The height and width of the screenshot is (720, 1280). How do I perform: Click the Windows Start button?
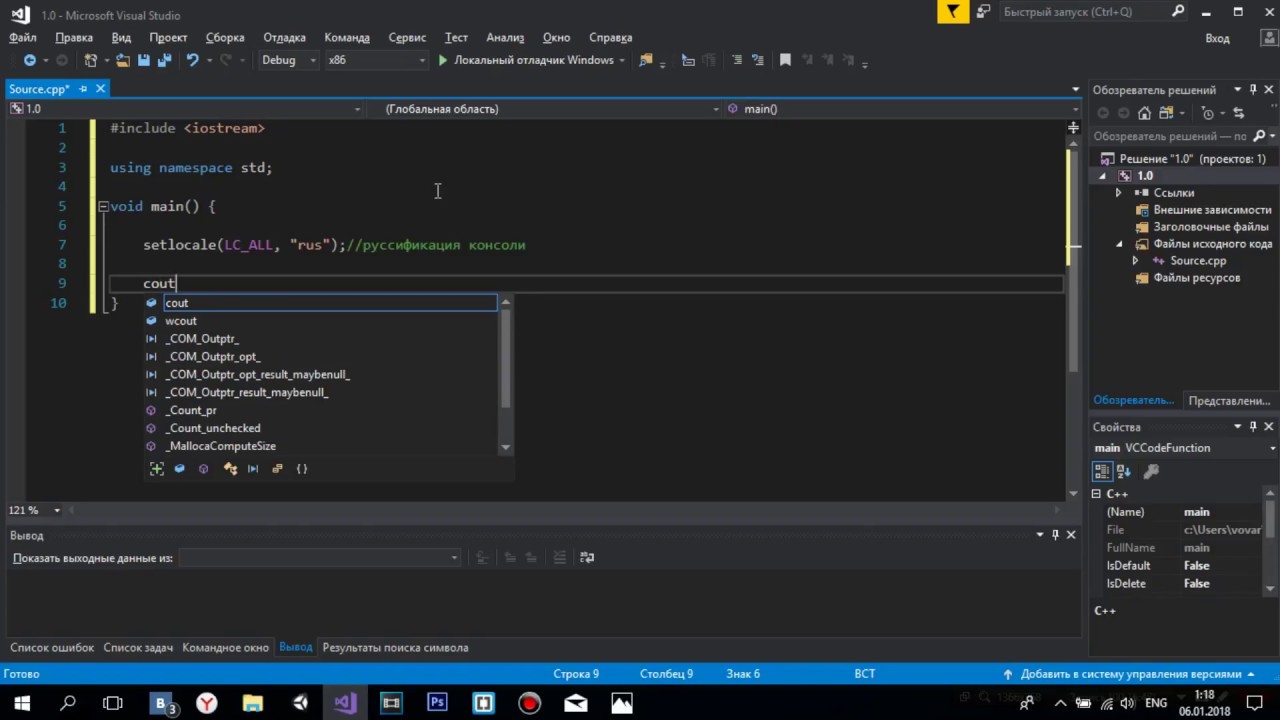(22, 703)
